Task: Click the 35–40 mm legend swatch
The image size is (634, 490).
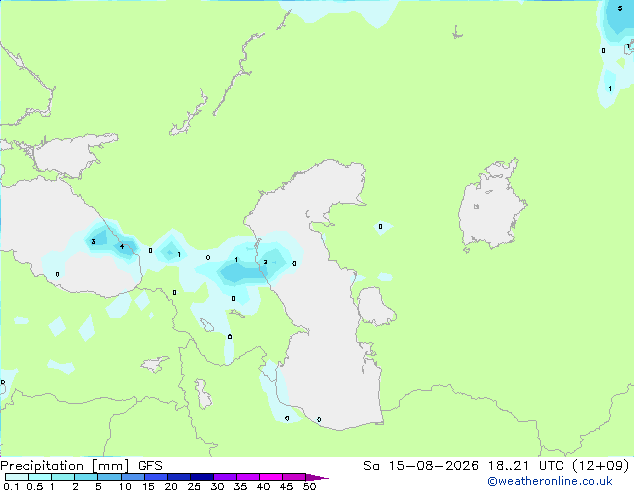Action: (247, 477)
